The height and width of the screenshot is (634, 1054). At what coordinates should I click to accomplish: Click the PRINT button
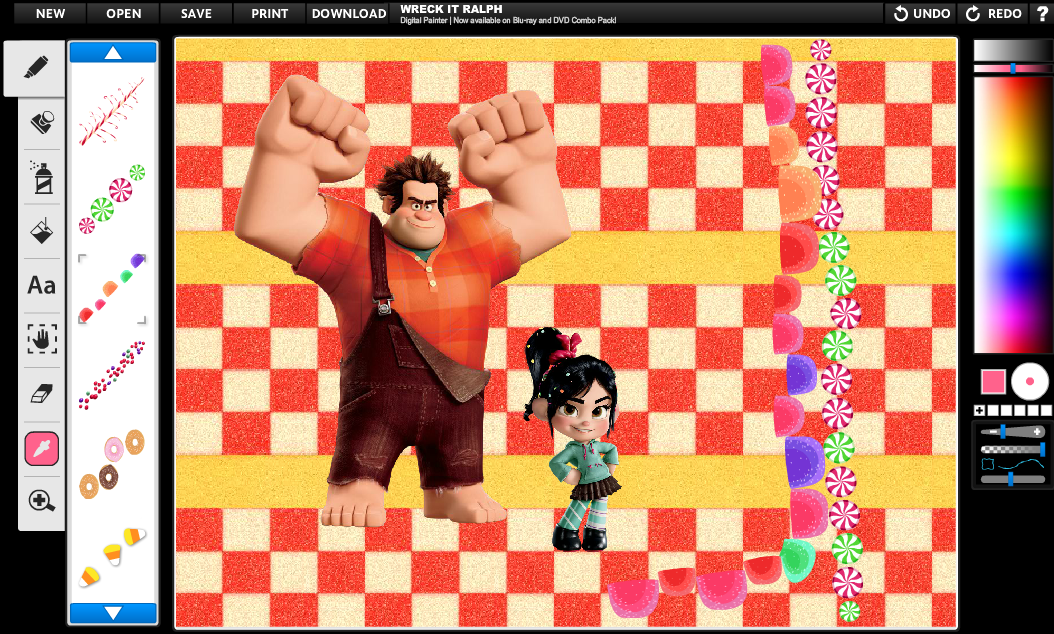point(270,13)
